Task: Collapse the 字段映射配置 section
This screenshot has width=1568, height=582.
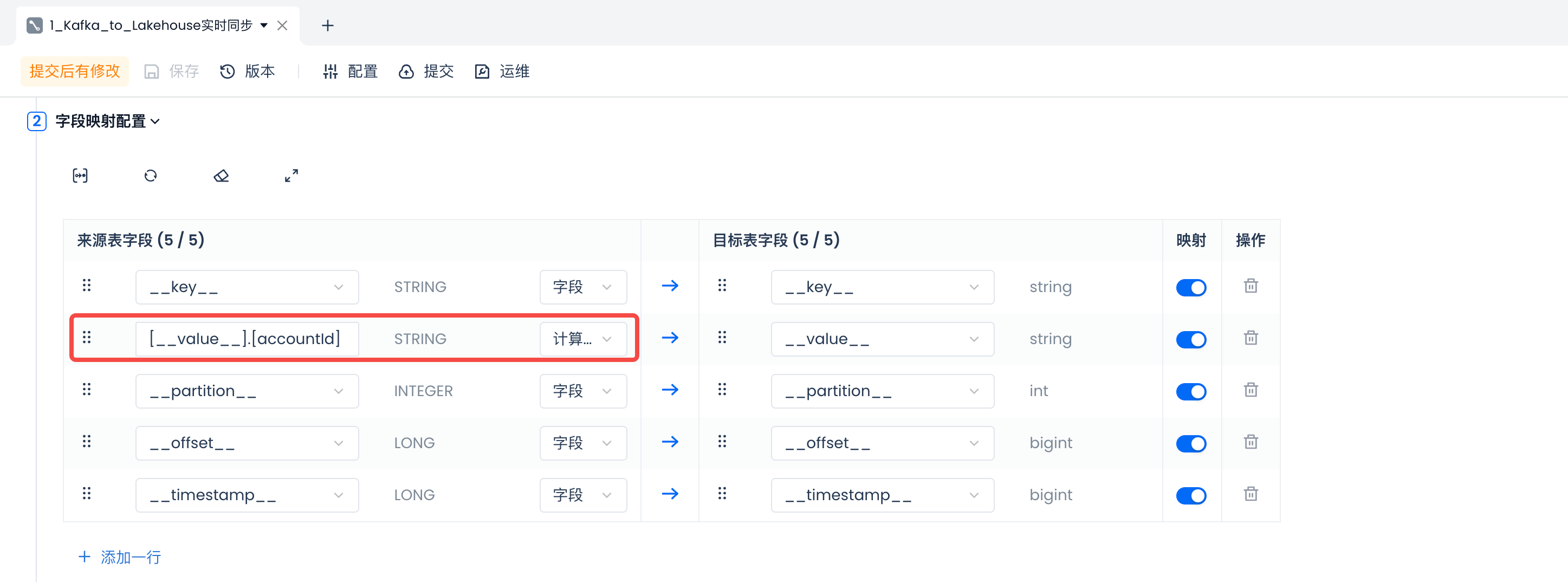Action: [155, 122]
